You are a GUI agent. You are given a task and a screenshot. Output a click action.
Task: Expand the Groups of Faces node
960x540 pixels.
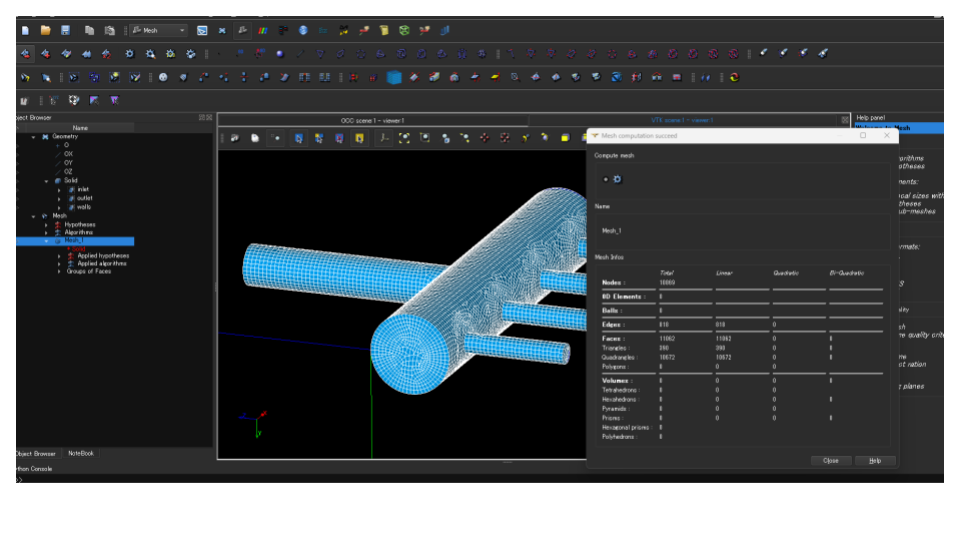[x=59, y=271]
